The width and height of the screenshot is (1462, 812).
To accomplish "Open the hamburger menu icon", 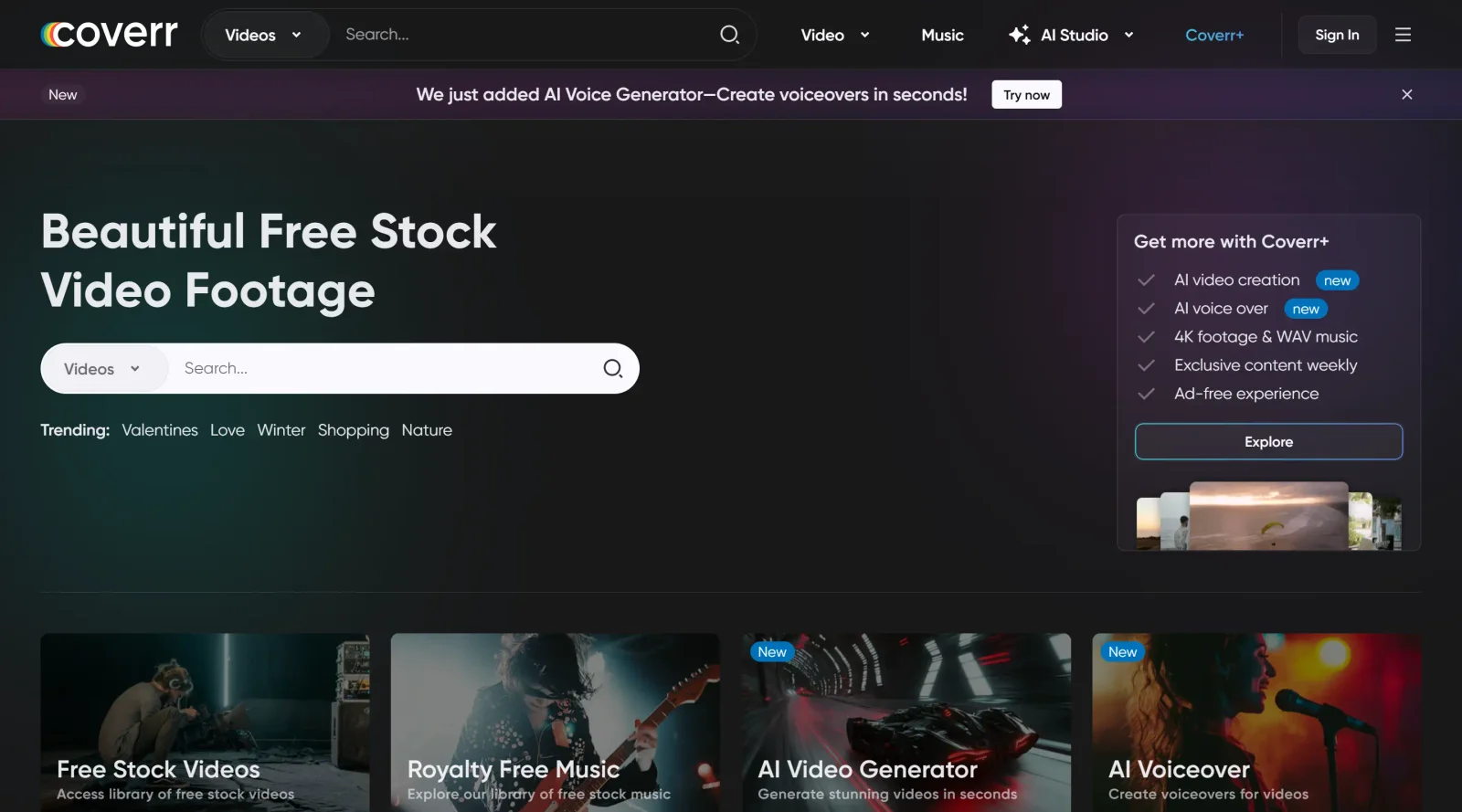I will [x=1403, y=35].
